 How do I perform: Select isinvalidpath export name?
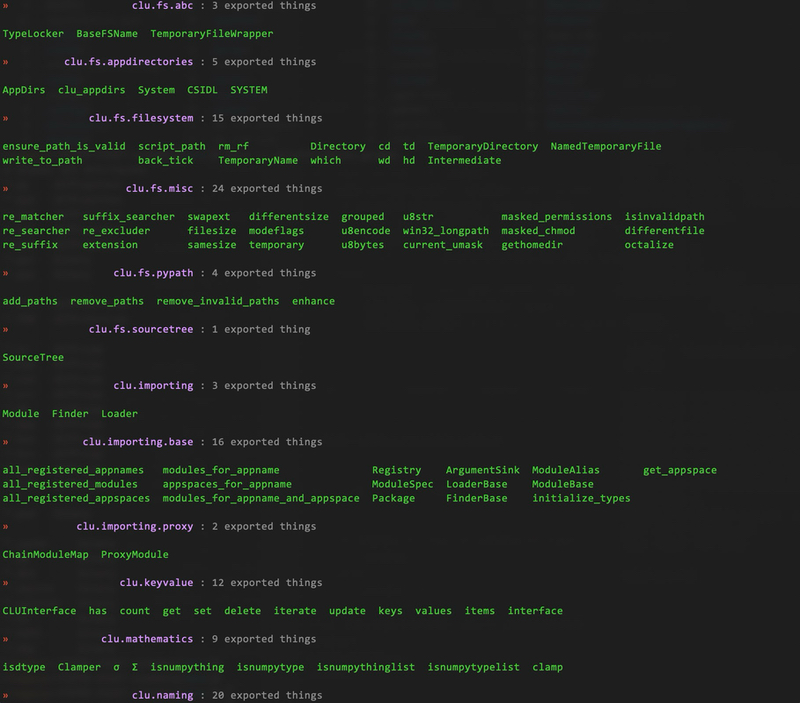[x=664, y=217]
